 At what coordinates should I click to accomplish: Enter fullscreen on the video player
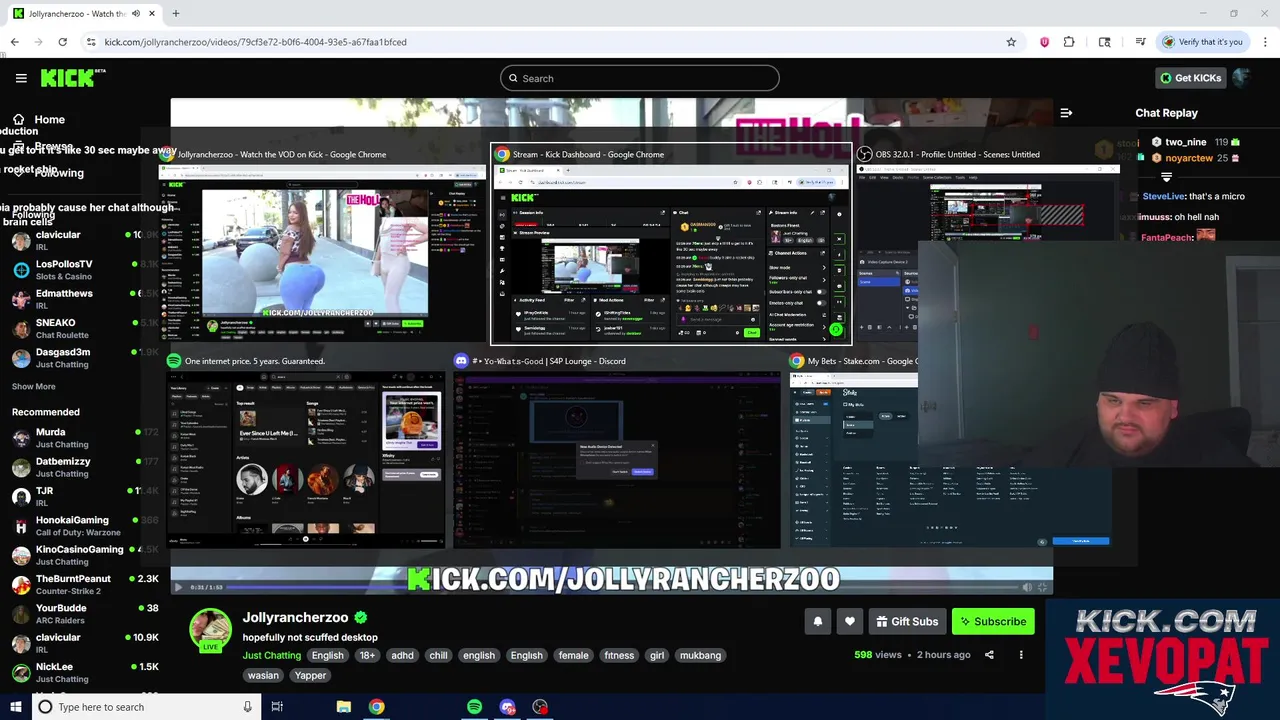click(x=1043, y=587)
